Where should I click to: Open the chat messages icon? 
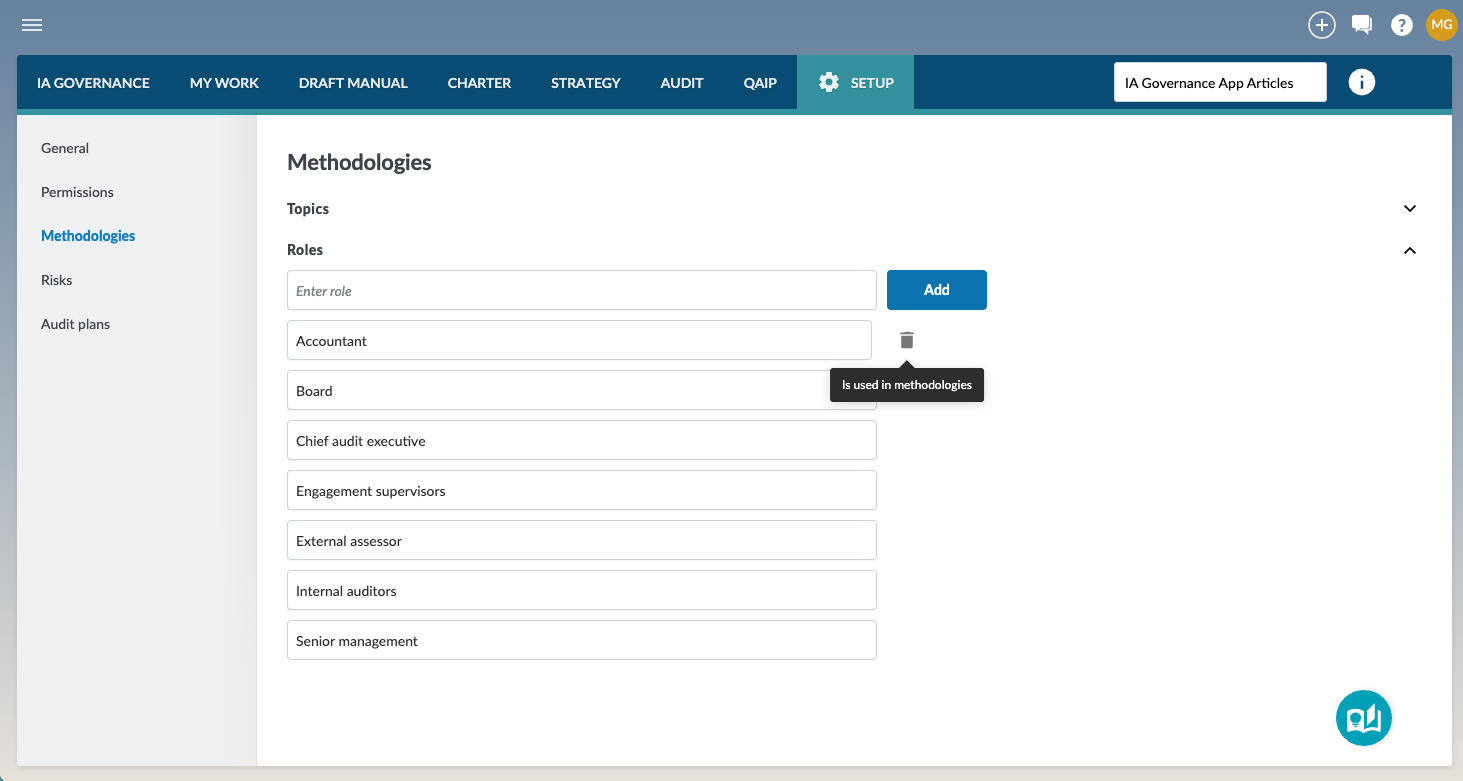pyautogui.click(x=1361, y=25)
